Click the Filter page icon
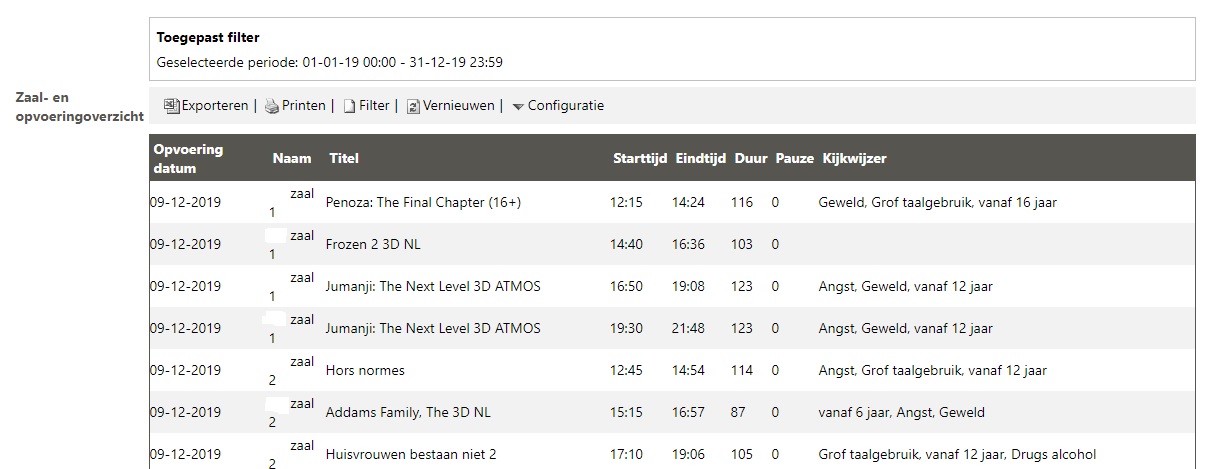Screen dimensions: 1215x469 [x=349, y=106]
